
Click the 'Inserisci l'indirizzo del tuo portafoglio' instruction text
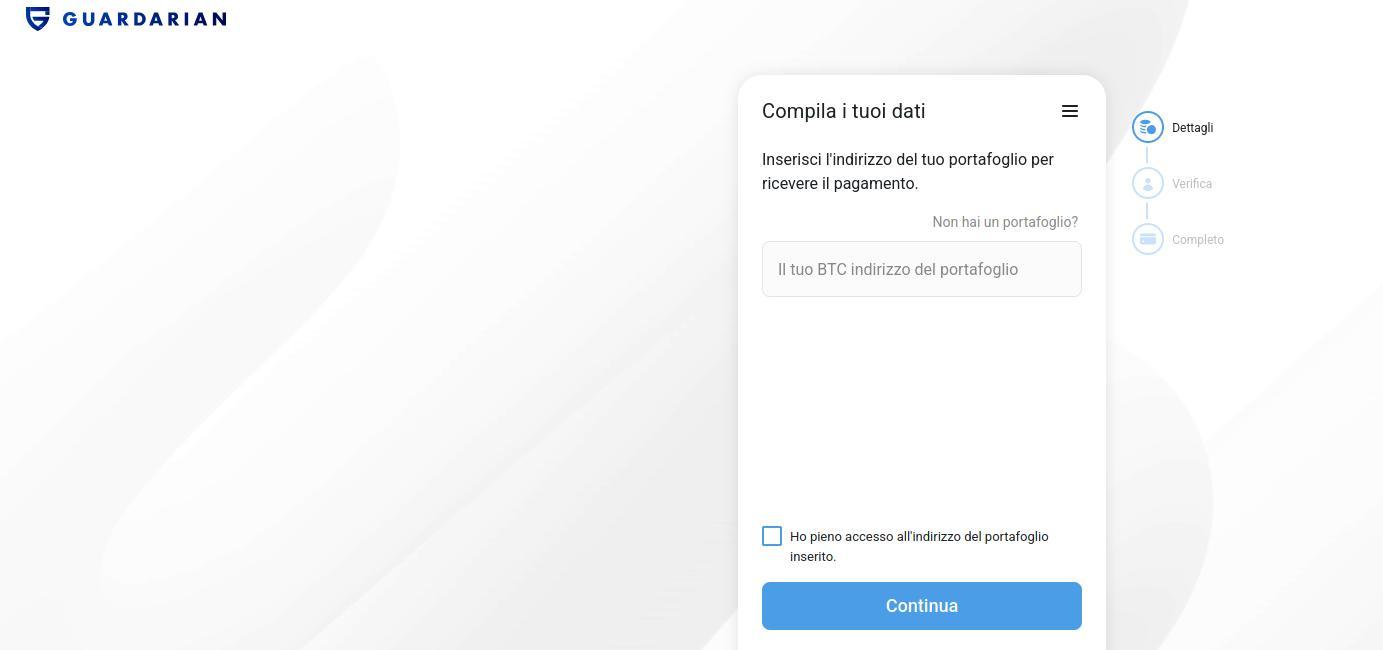tap(908, 171)
